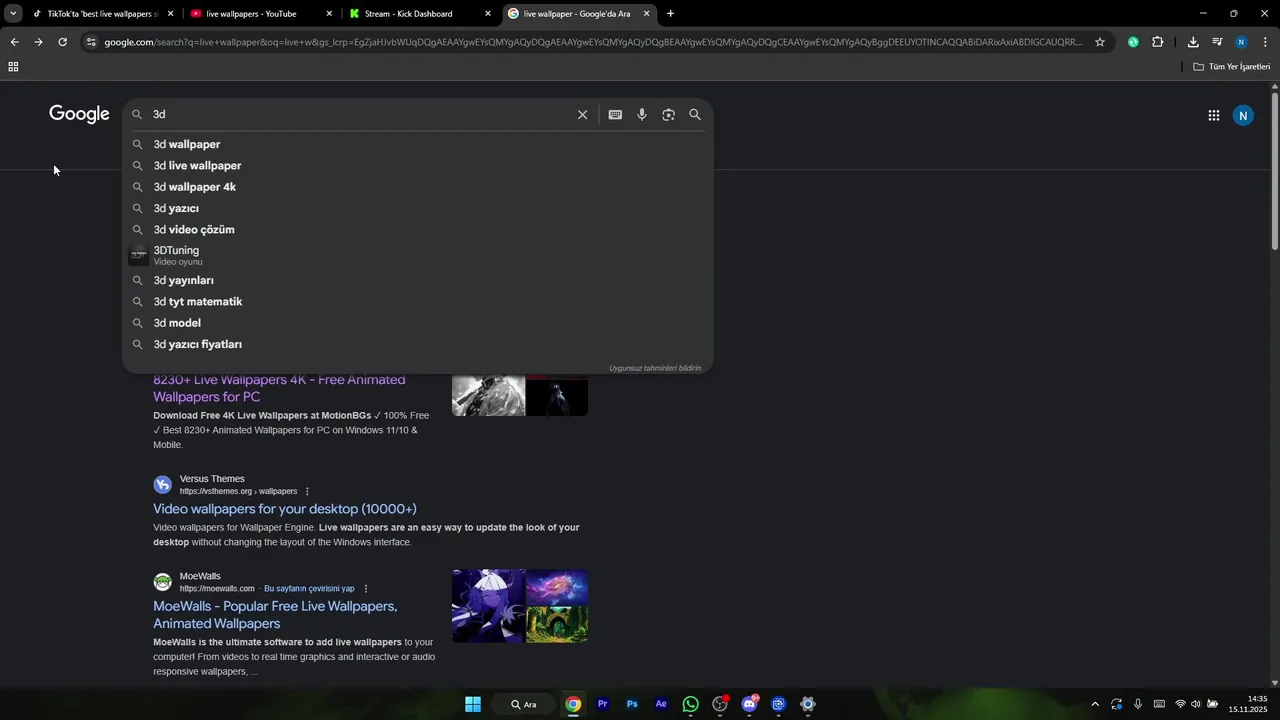The height and width of the screenshot is (720, 1280).
Task: Open the Chrome three-dot menu
Action: click(x=1265, y=42)
